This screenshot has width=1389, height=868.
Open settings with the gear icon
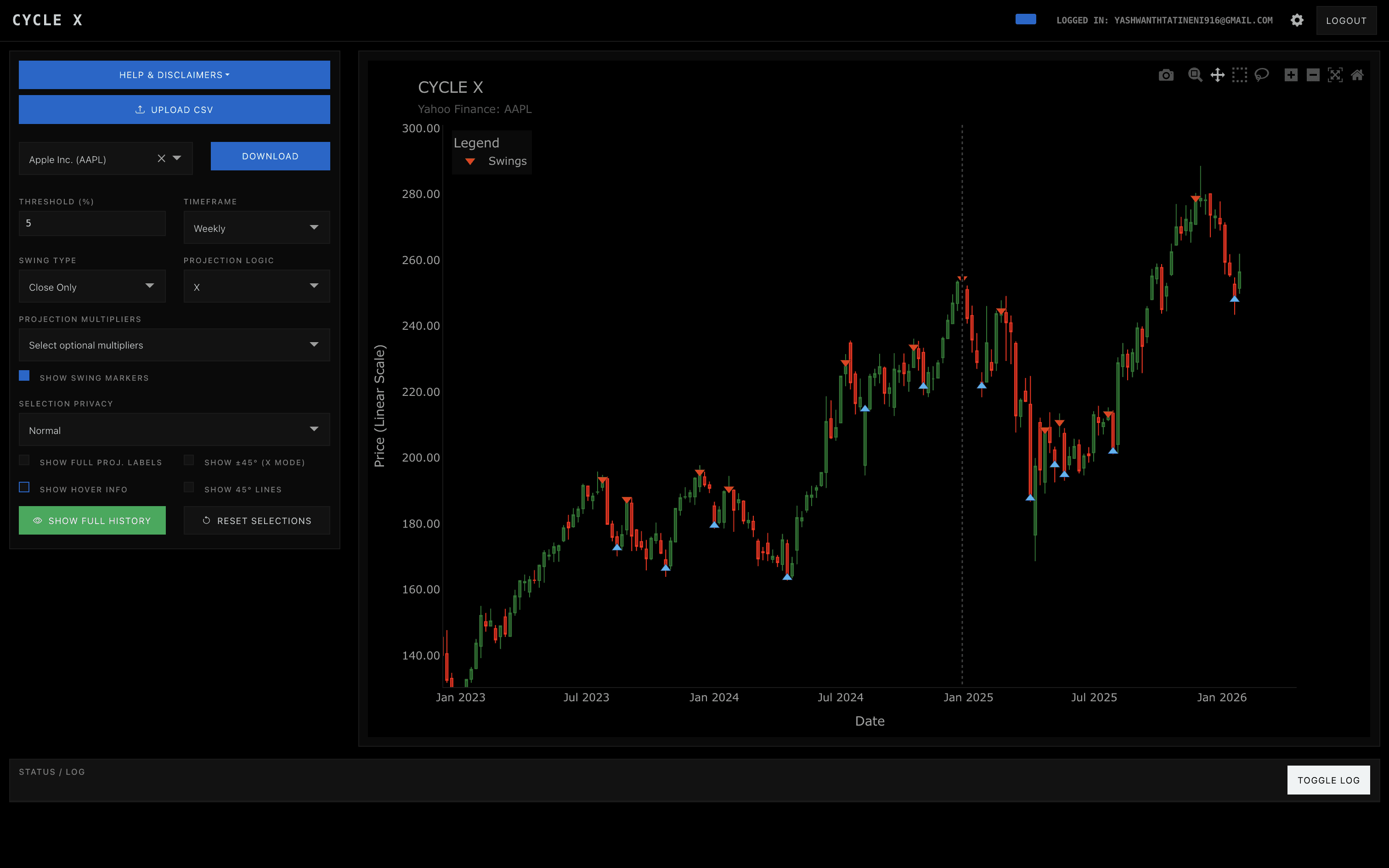pyautogui.click(x=1297, y=21)
